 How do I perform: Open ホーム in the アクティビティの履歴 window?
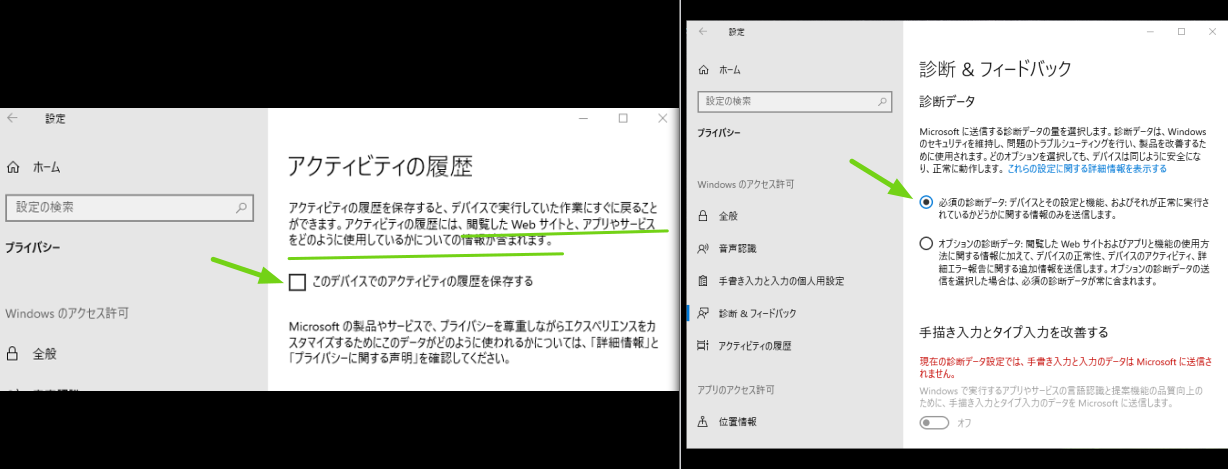tap(33, 167)
